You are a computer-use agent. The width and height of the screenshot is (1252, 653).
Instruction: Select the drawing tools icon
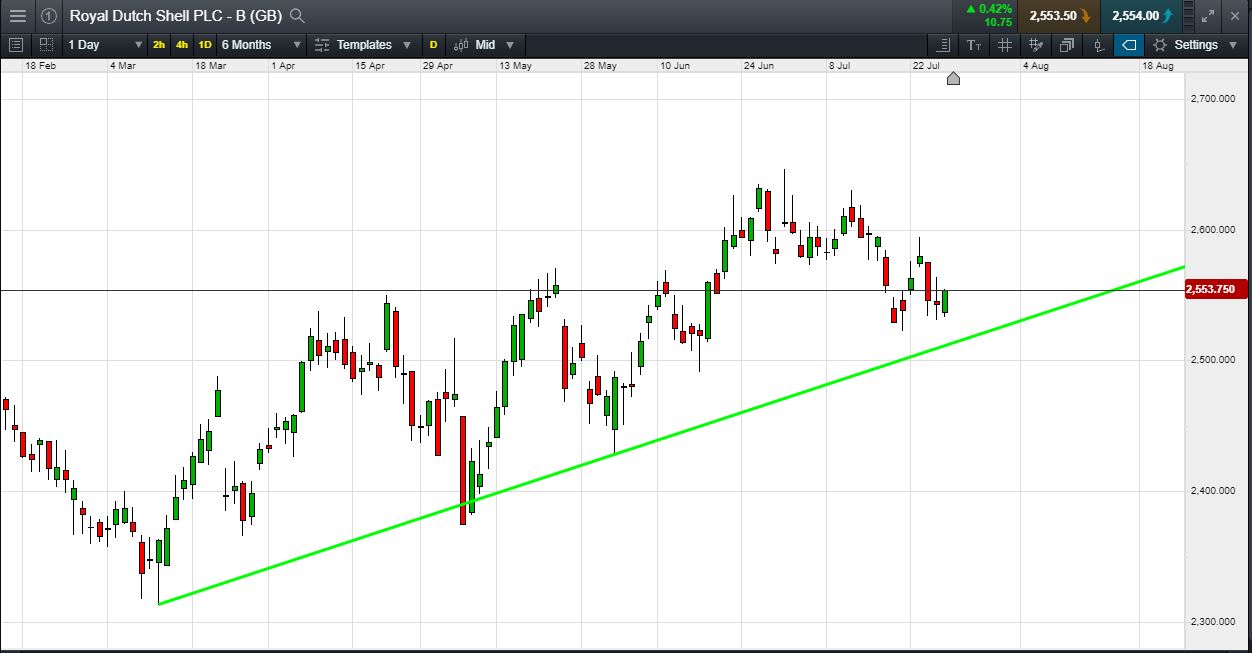point(1035,45)
